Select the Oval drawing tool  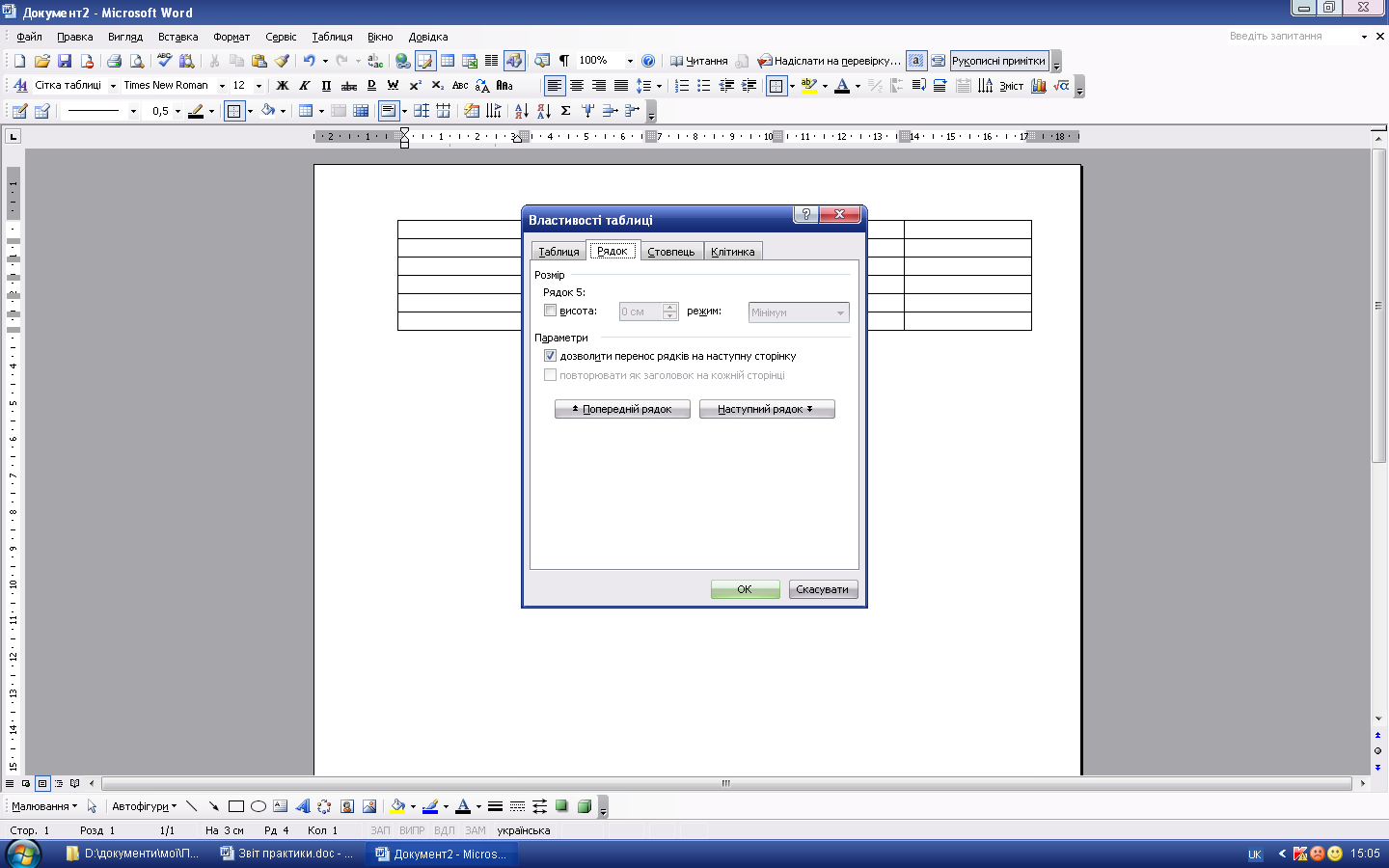(259, 806)
